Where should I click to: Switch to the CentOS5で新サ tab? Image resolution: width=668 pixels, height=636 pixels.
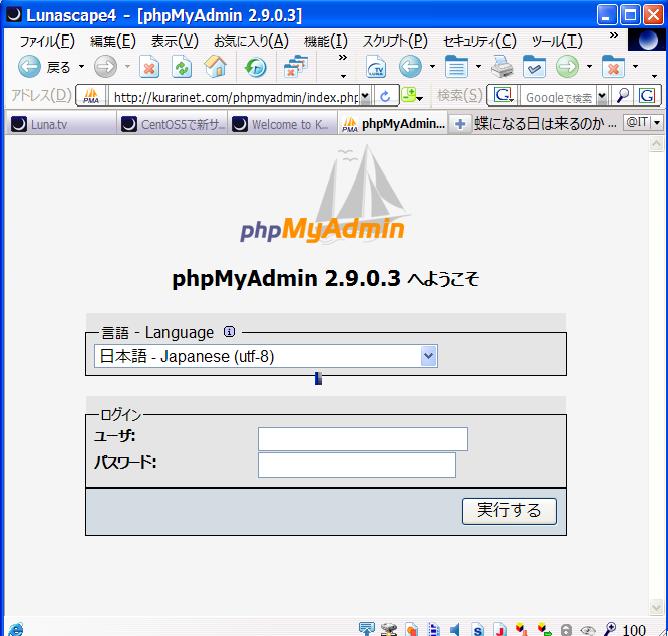click(172, 124)
